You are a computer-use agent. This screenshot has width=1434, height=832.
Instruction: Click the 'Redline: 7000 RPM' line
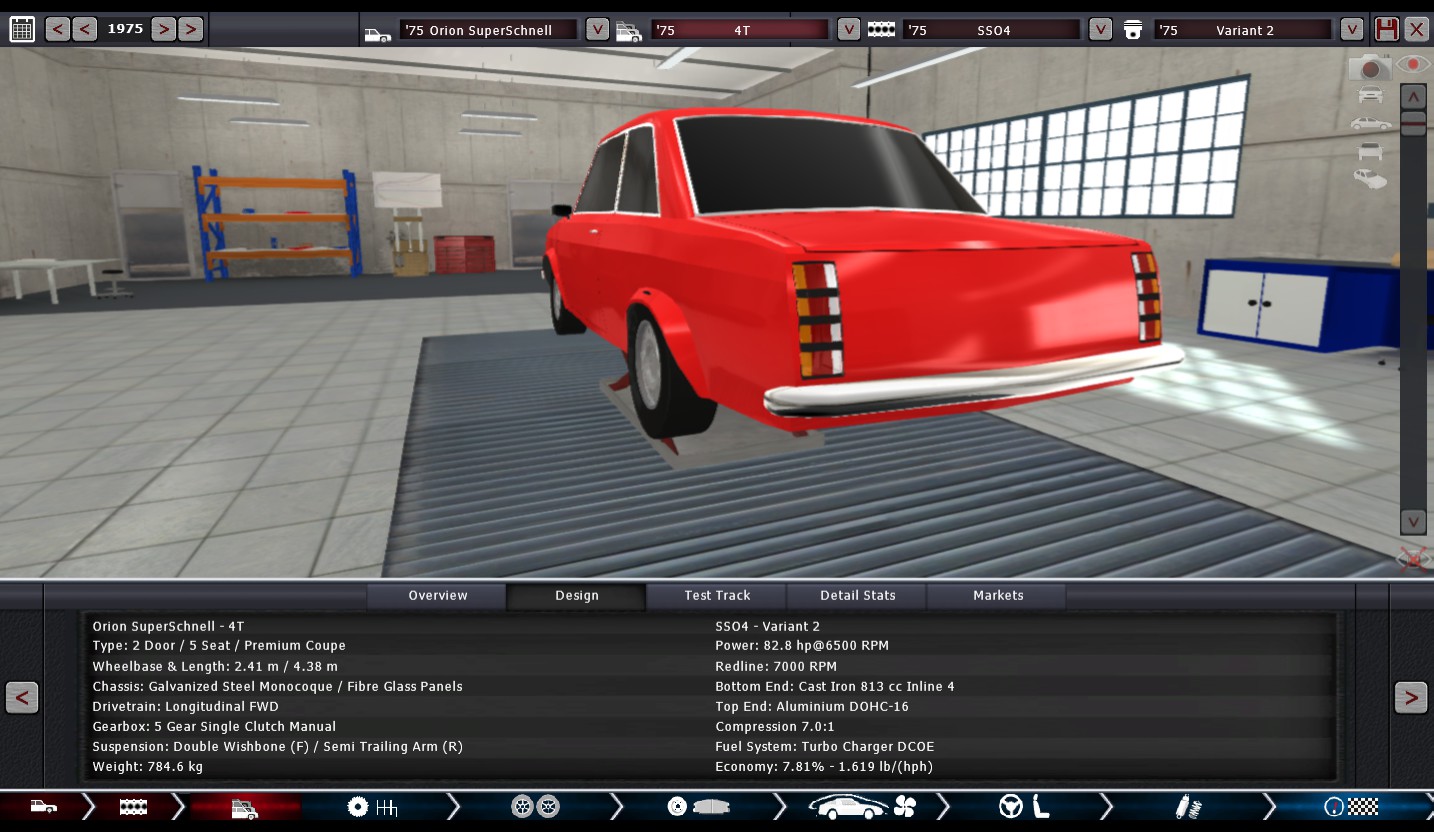(x=776, y=666)
